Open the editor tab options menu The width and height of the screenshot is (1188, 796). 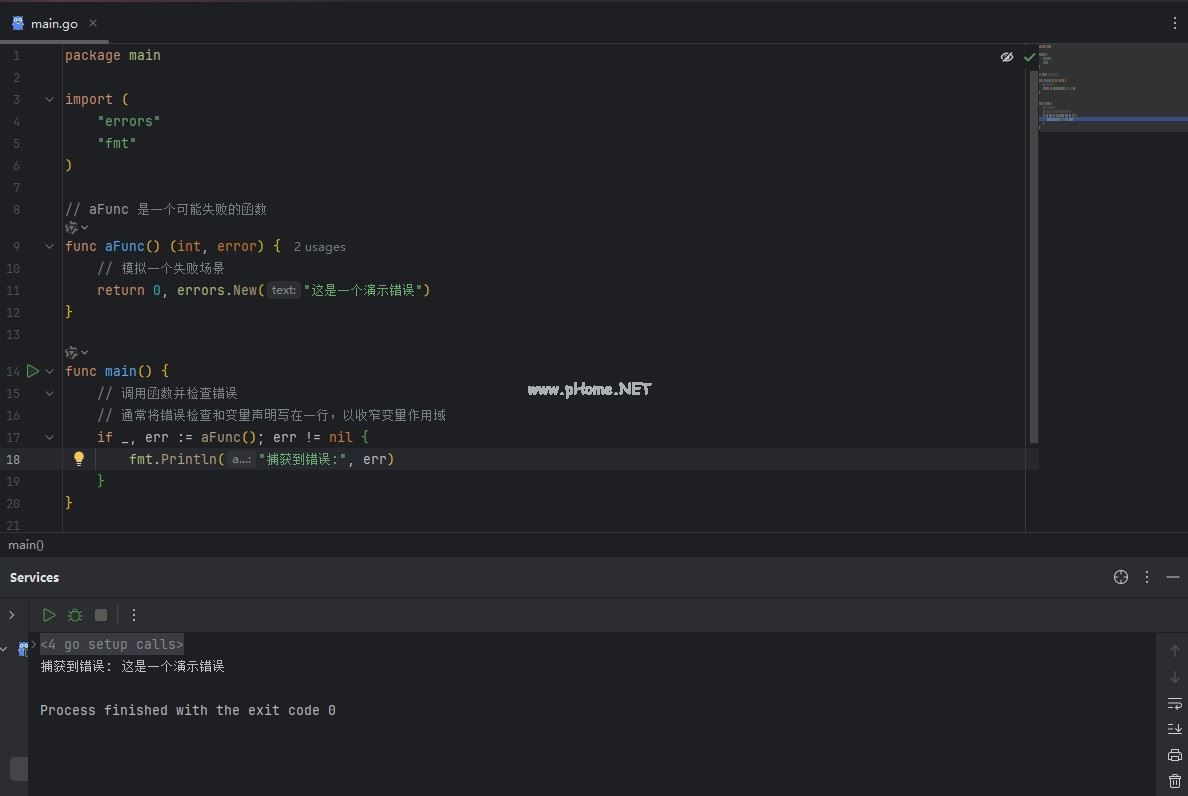pyautogui.click(x=1175, y=23)
